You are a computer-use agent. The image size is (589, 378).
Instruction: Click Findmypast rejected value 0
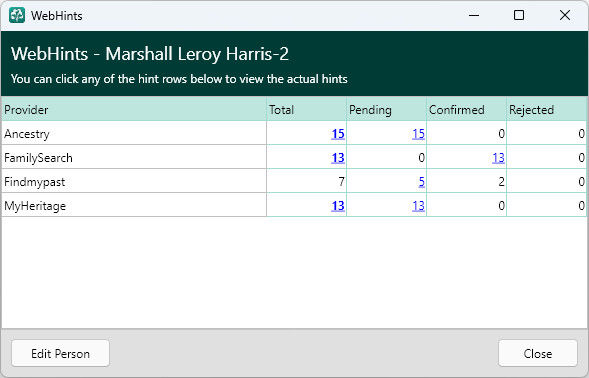[x=581, y=182]
